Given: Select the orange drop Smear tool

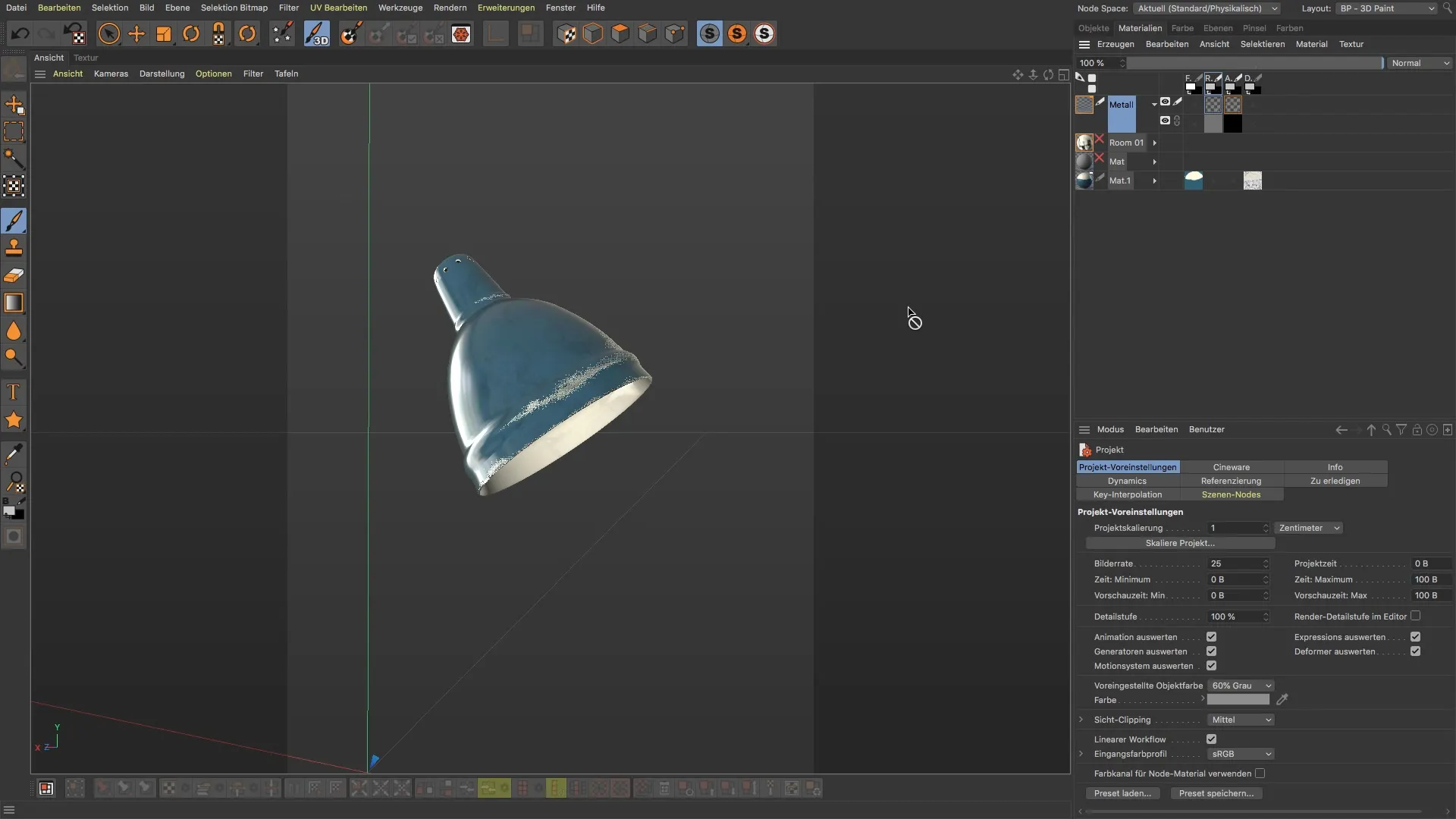Looking at the screenshot, I should [14, 331].
